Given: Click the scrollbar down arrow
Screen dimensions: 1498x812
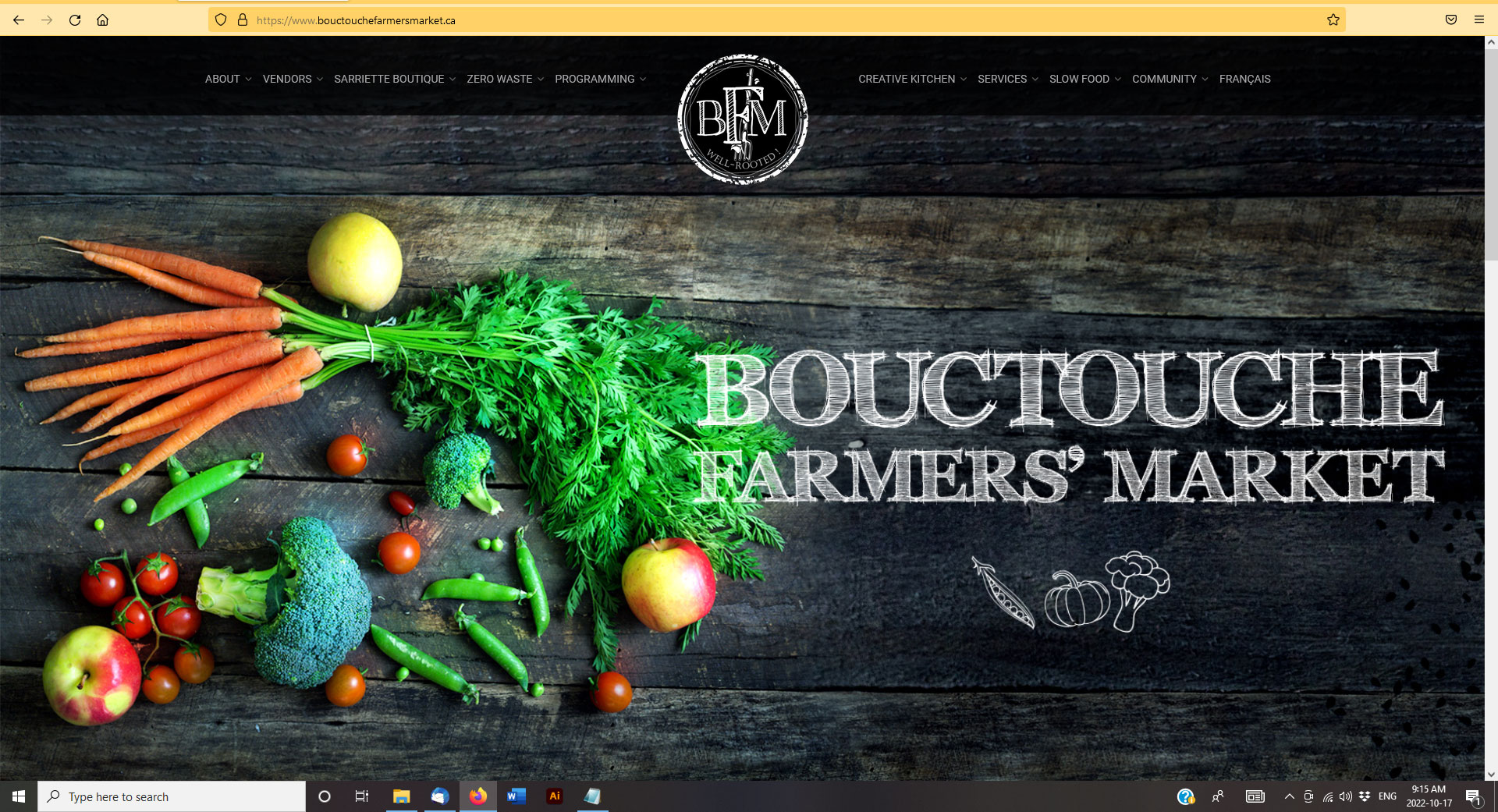Looking at the screenshot, I should click(1491, 775).
